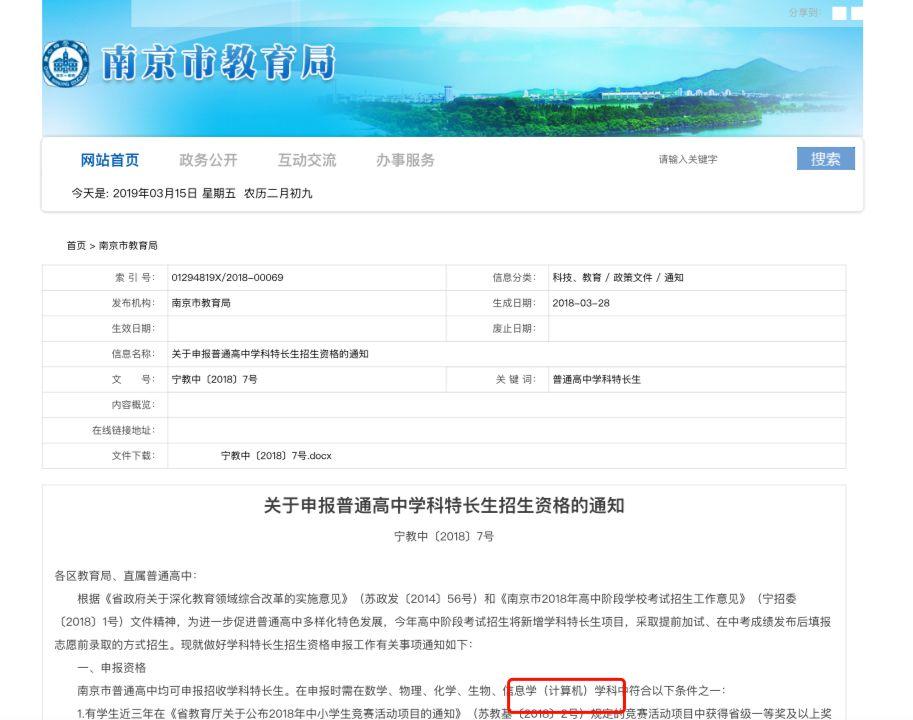Go to the 办事服务 section

click(x=405, y=160)
